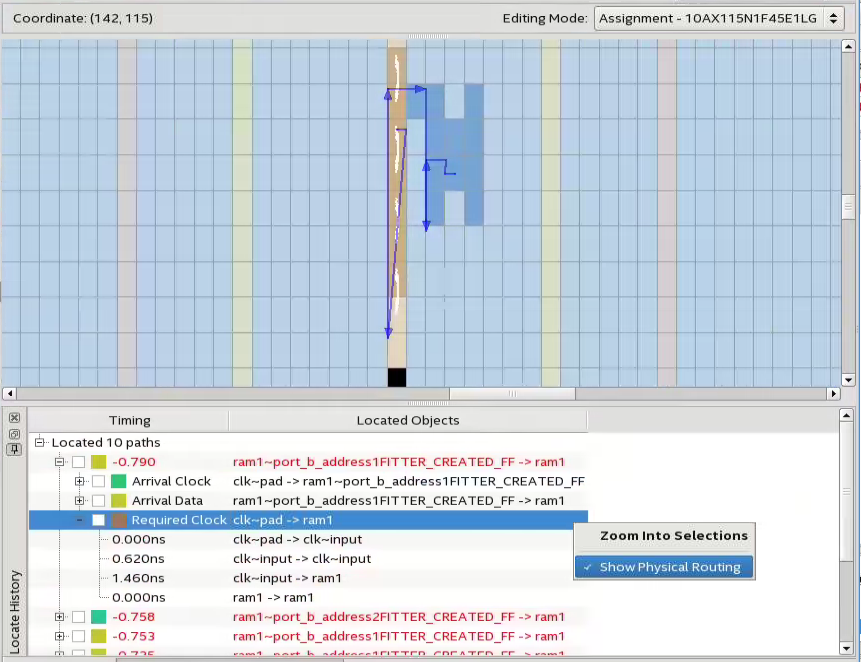Screen dimensions: 861x662
Task: Click the chip view scroll-down arrow
Action: [848, 380]
